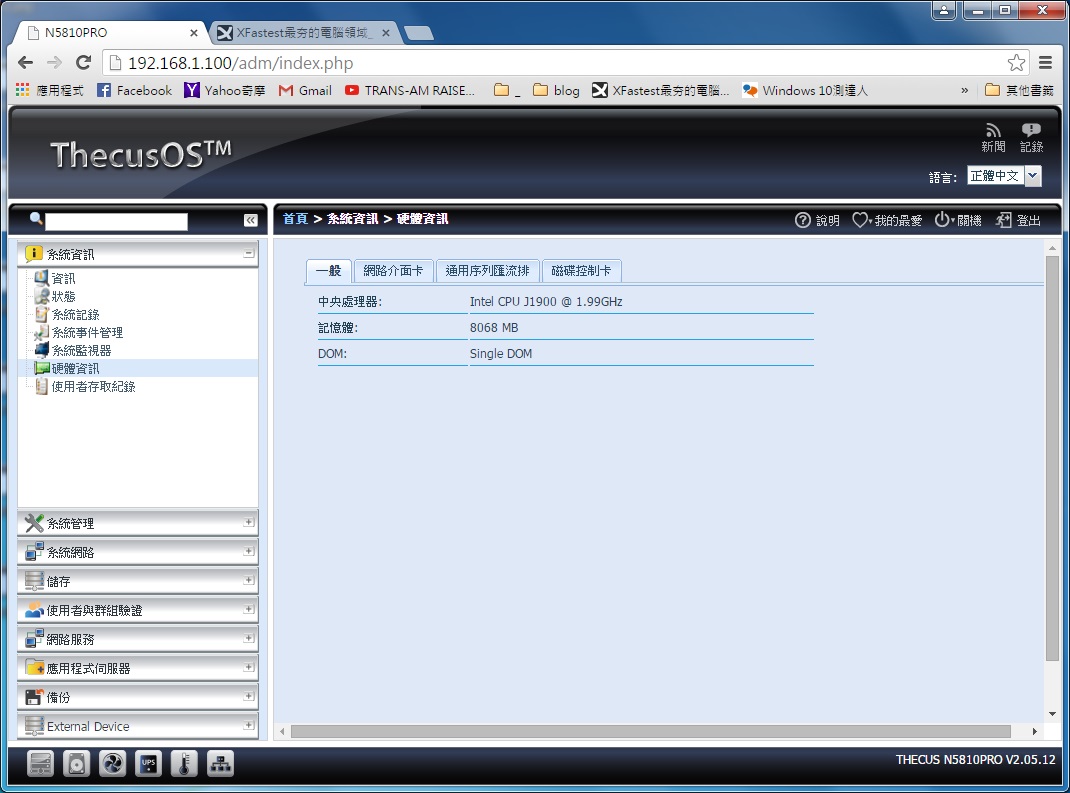Switch to the 通用序列匯流排 tab
The image size is (1070, 793).
[x=487, y=271]
